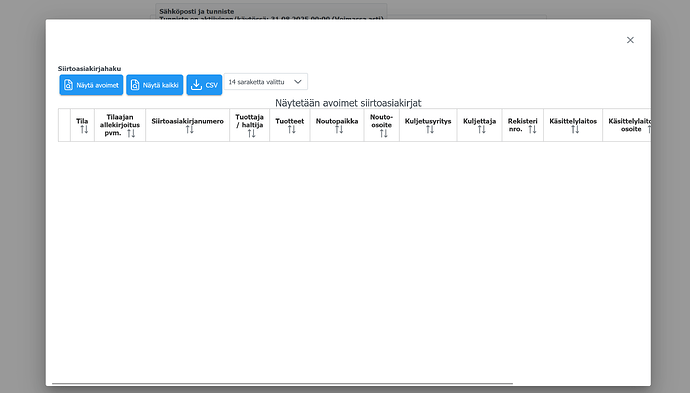Sort by Noutopaikka column icon
The height and width of the screenshot is (393, 690).
point(339,129)
